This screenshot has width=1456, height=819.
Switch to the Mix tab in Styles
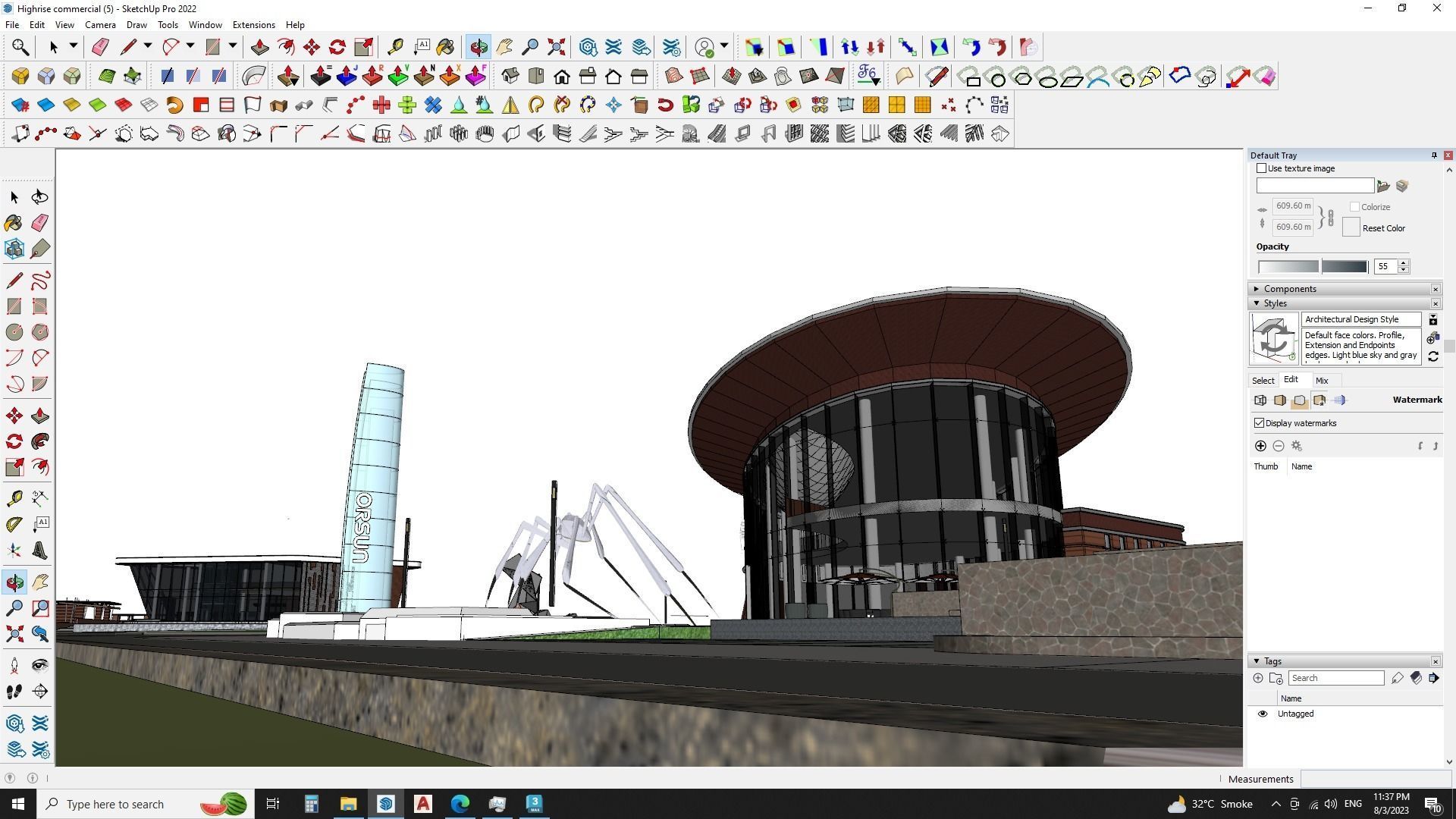coord(1322,381)
